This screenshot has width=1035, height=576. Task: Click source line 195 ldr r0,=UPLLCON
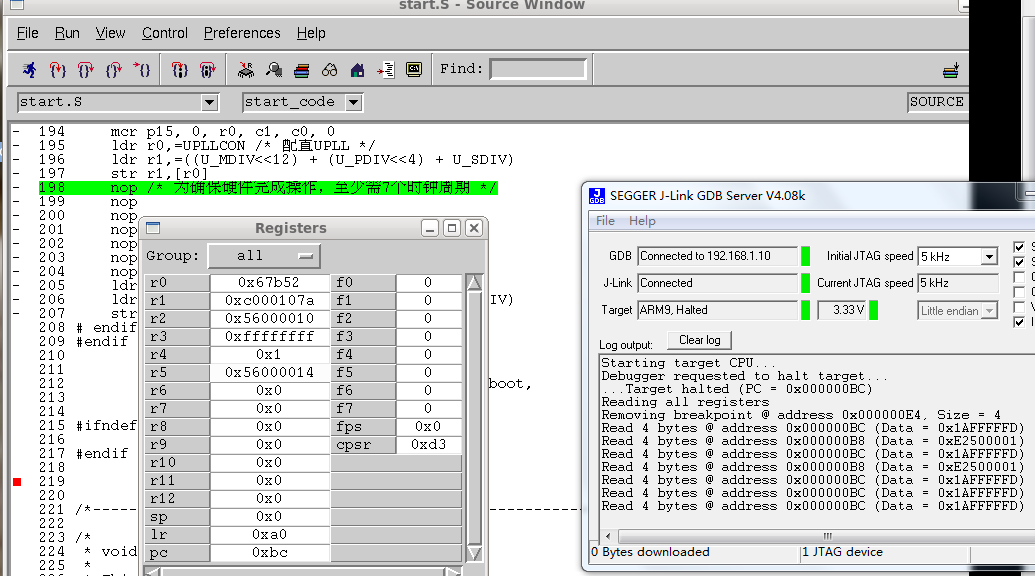click(x=243, y=145)
